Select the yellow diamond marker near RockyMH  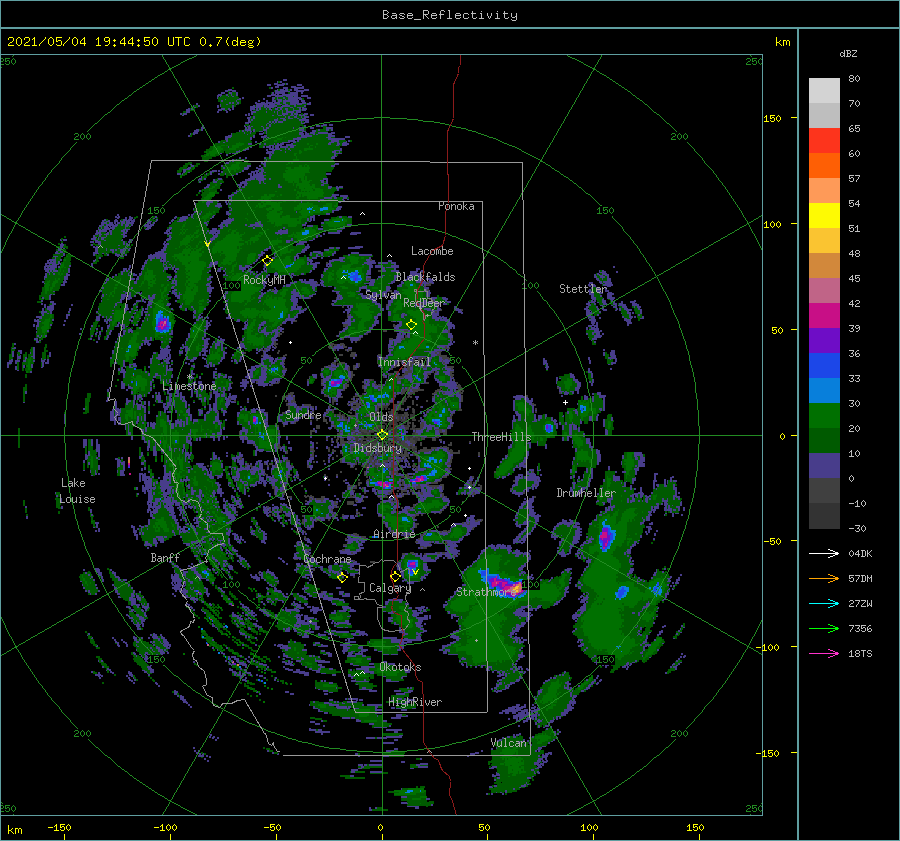click(267, 261)
